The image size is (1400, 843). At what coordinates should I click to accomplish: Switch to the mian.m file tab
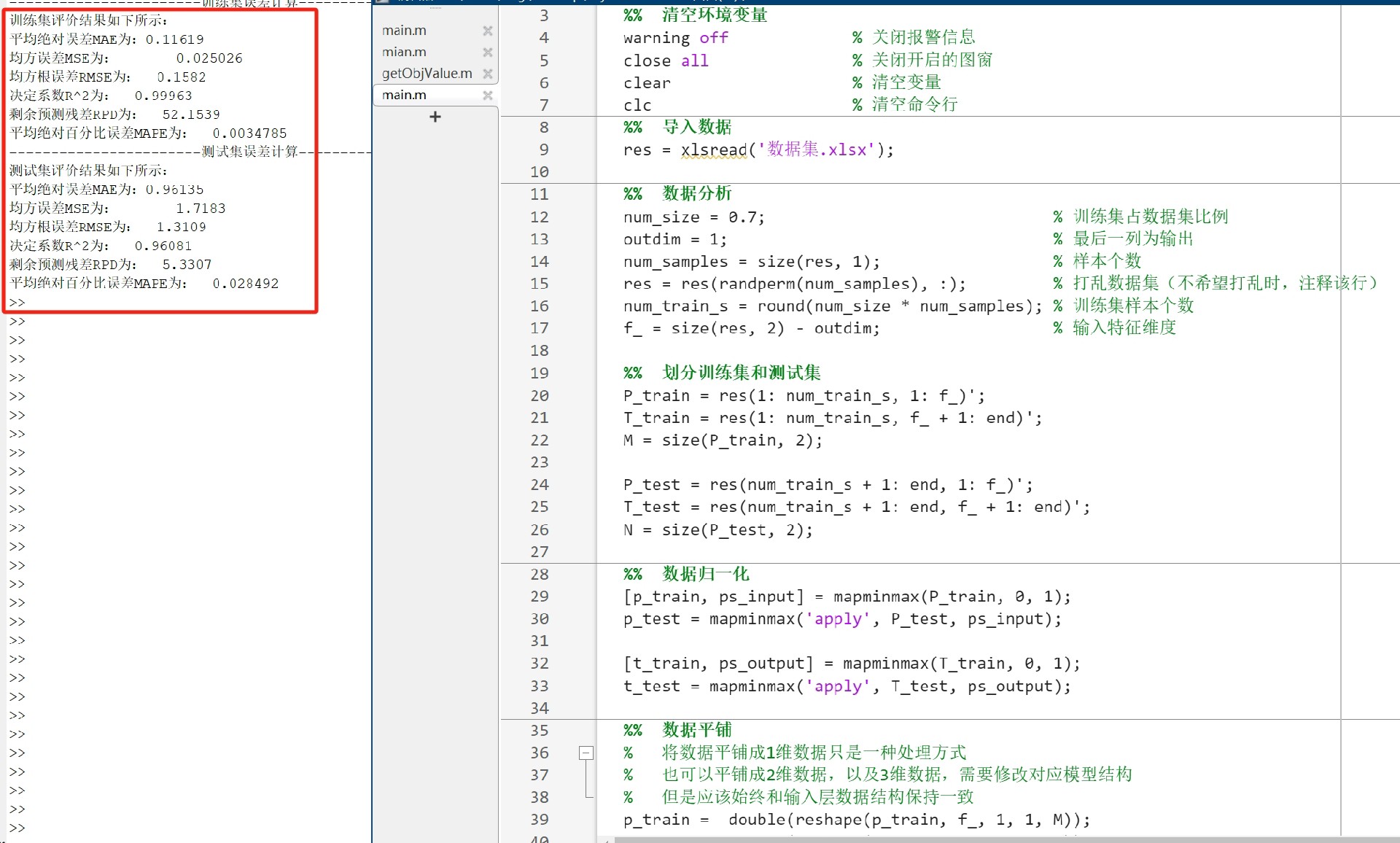[x=404, y=53]
